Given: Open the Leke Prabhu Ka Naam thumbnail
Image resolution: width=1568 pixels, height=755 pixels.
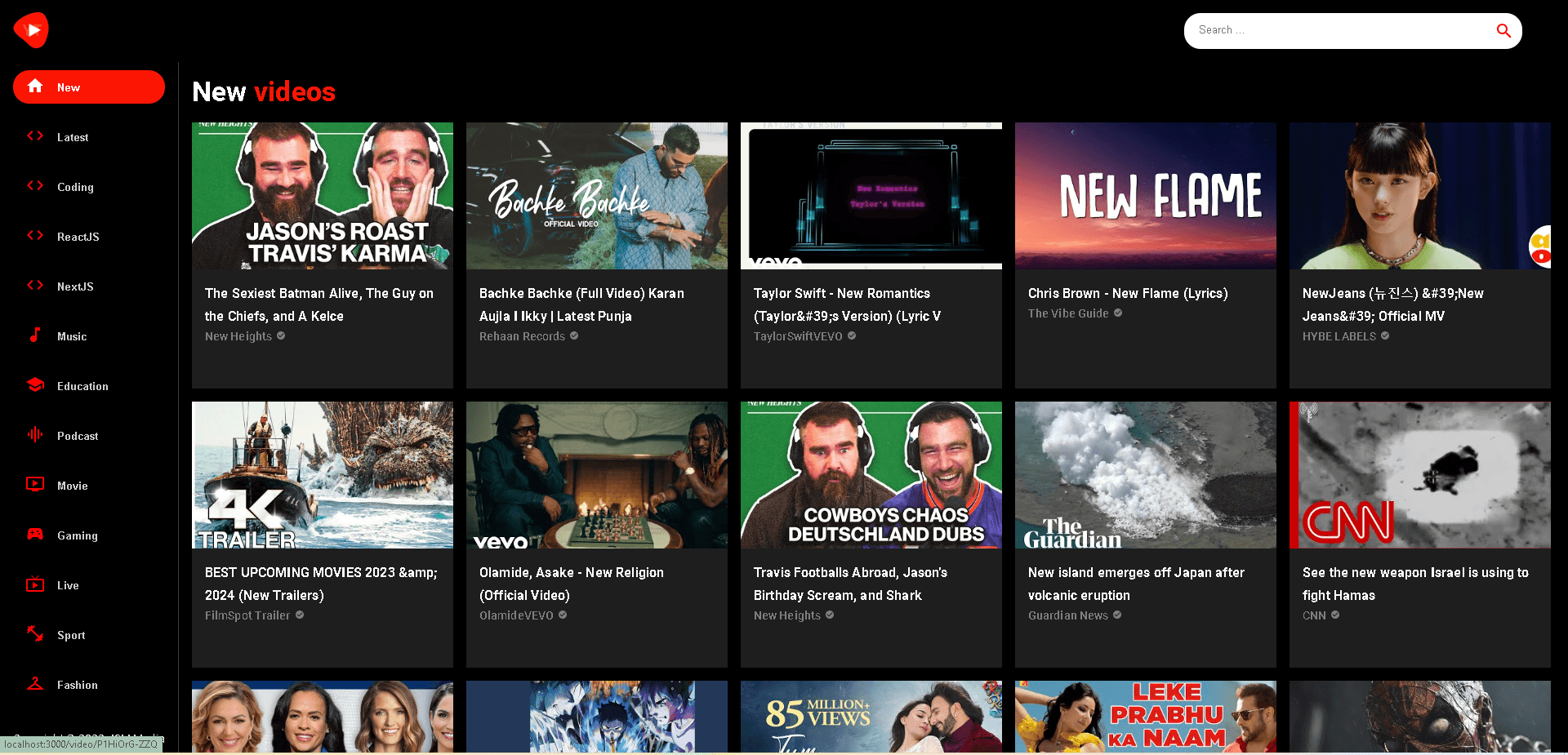Looking at the screenshot, I should coord(1146,717).
